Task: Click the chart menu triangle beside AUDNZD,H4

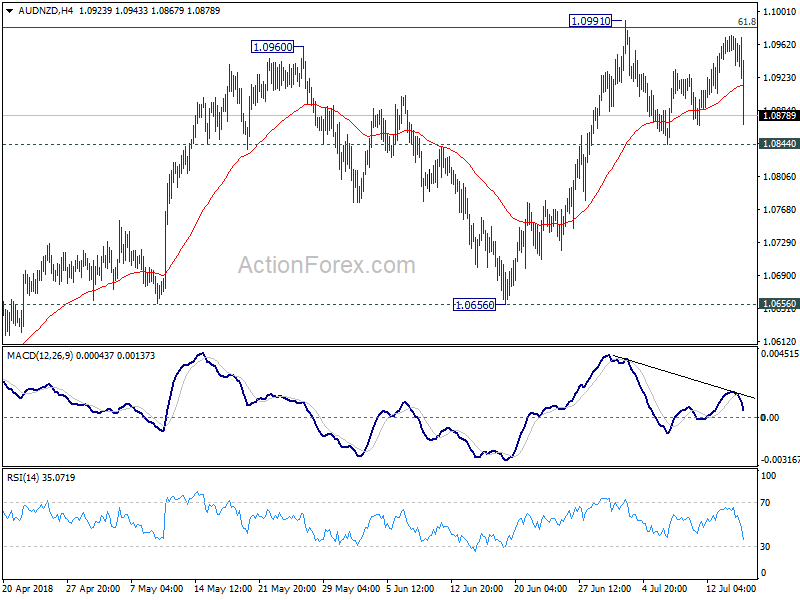Action: click(9, 11)
